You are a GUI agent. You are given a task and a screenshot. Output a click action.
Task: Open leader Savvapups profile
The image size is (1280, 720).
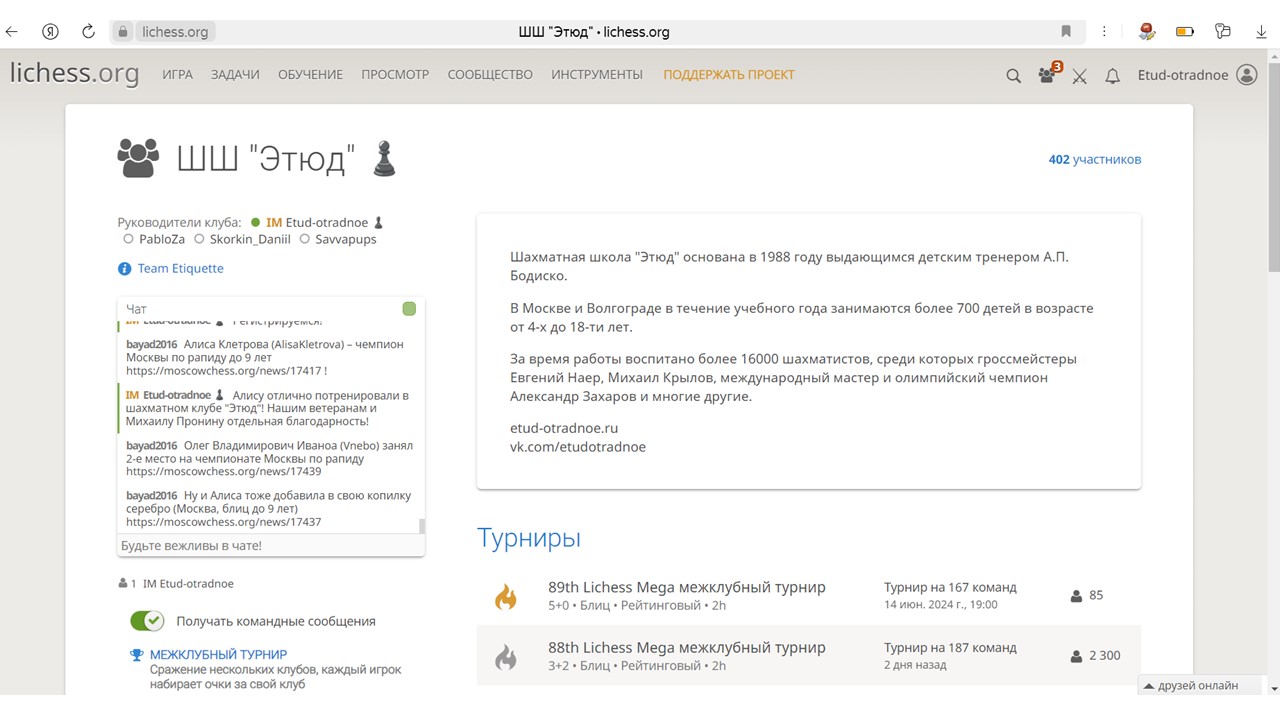click(346, 240)
